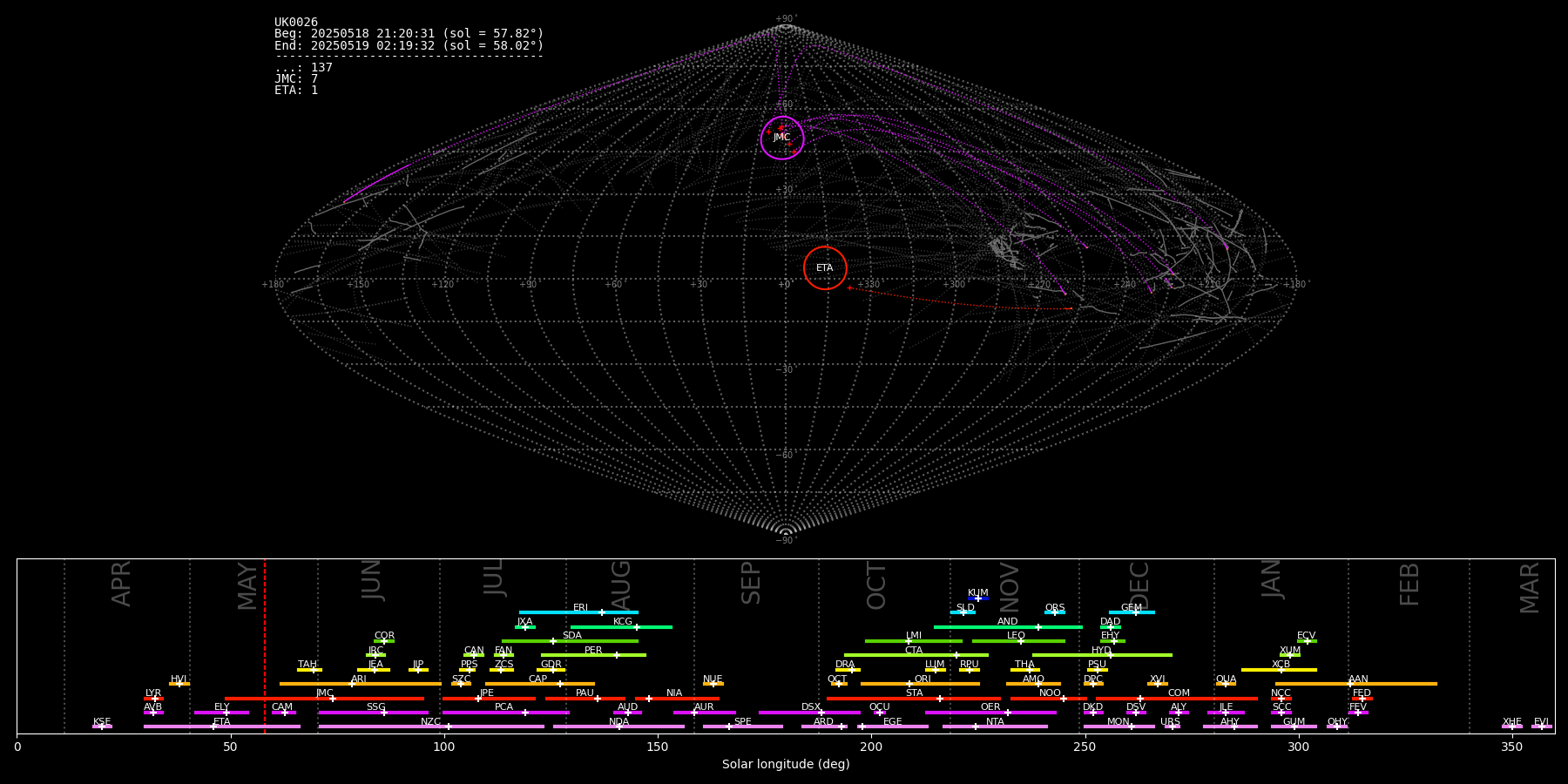Click the SDA shower label
The height and width of the screenshot is (784, 1568).
[x=571, y=636]
